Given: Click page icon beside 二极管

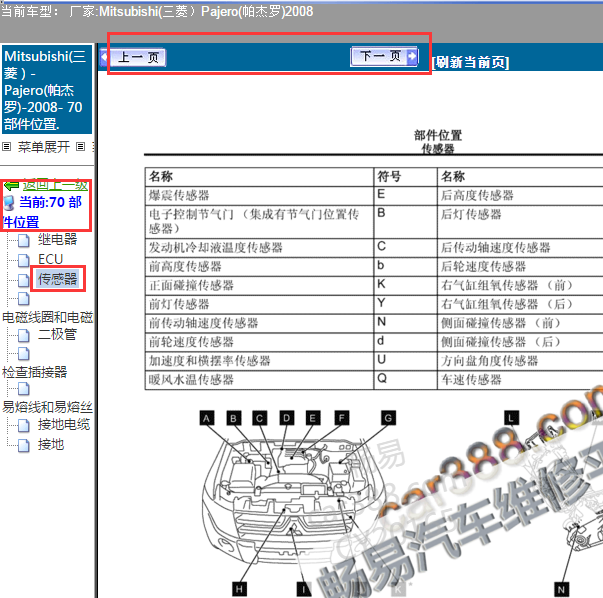Looking at the screenshot, I should (x=24, y=335).
